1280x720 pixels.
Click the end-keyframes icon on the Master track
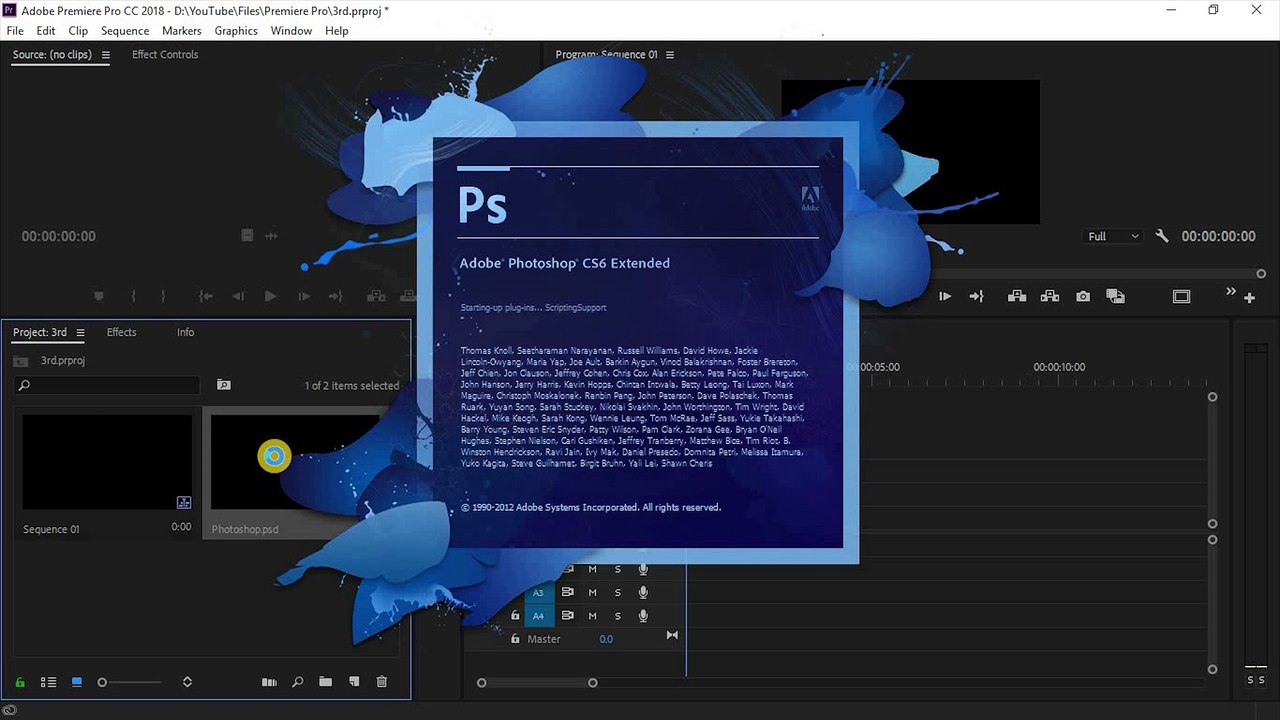(672, 635)
